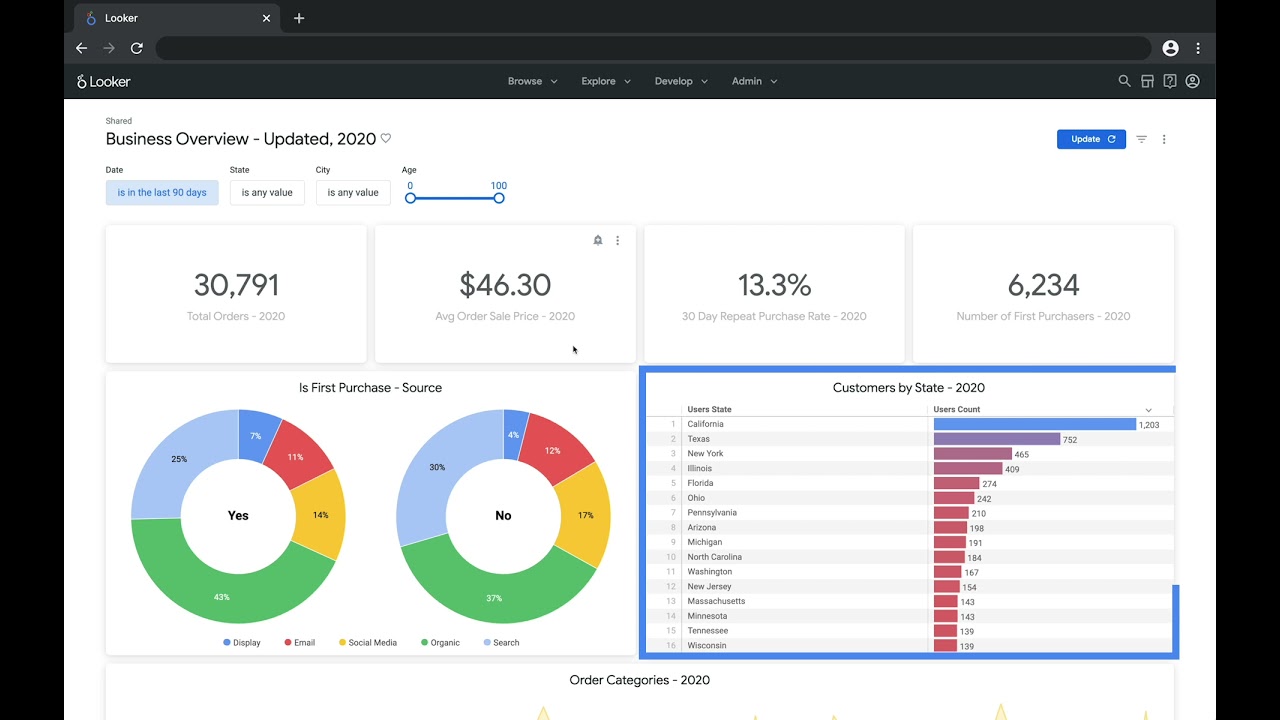Screen dimensions: 1280x720
Task: Open the Date filter 'is in the last 90 days'
Action: (162, 192)
